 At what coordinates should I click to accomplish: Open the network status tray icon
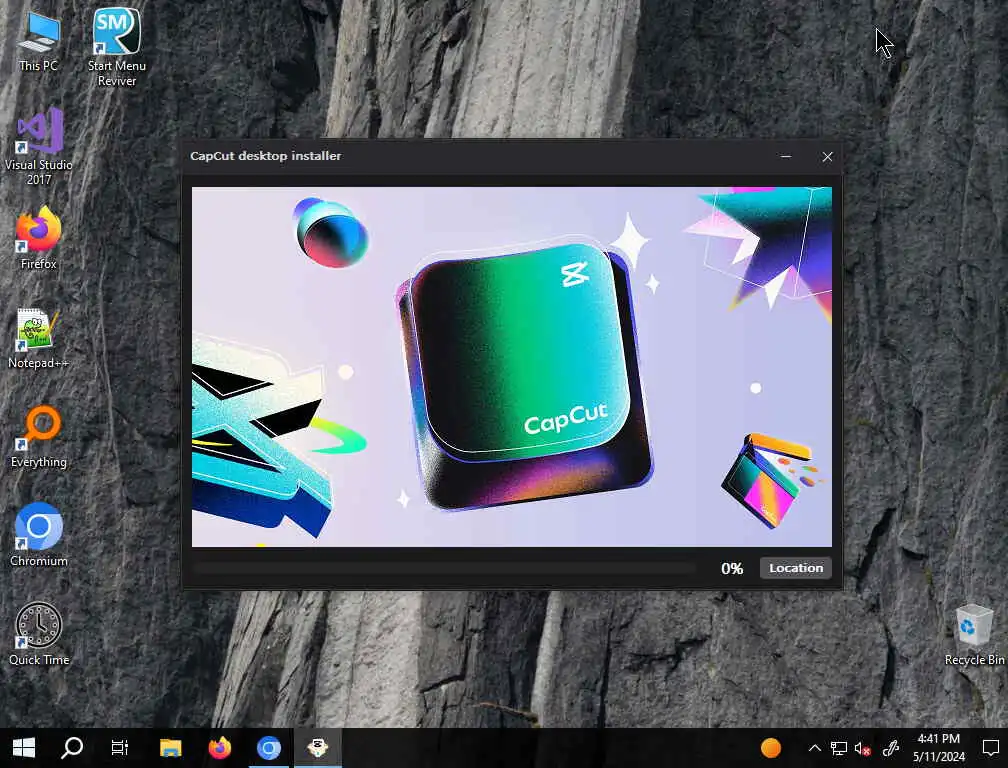click(838, 748)
